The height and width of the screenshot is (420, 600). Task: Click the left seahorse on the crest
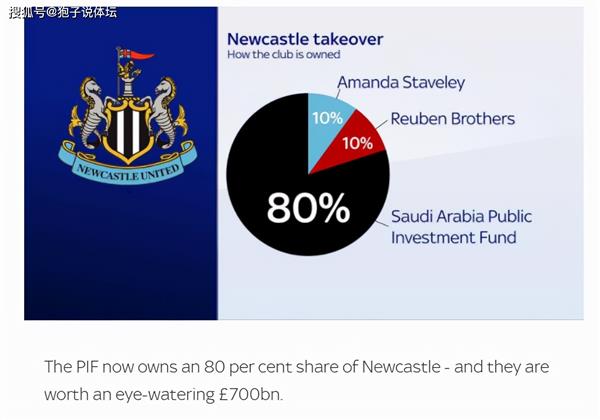point(90,110)
